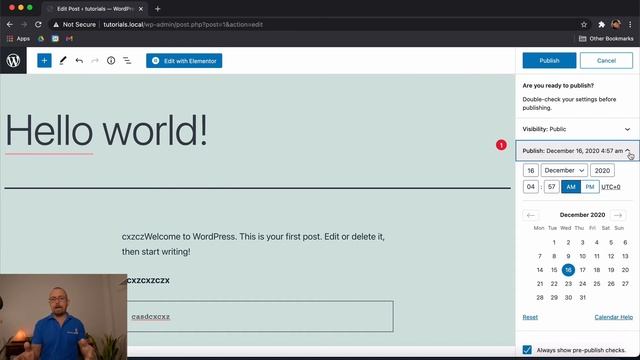Open a new browser tab
The height and width of the screenshot is (360, 640).
point(158,9)
